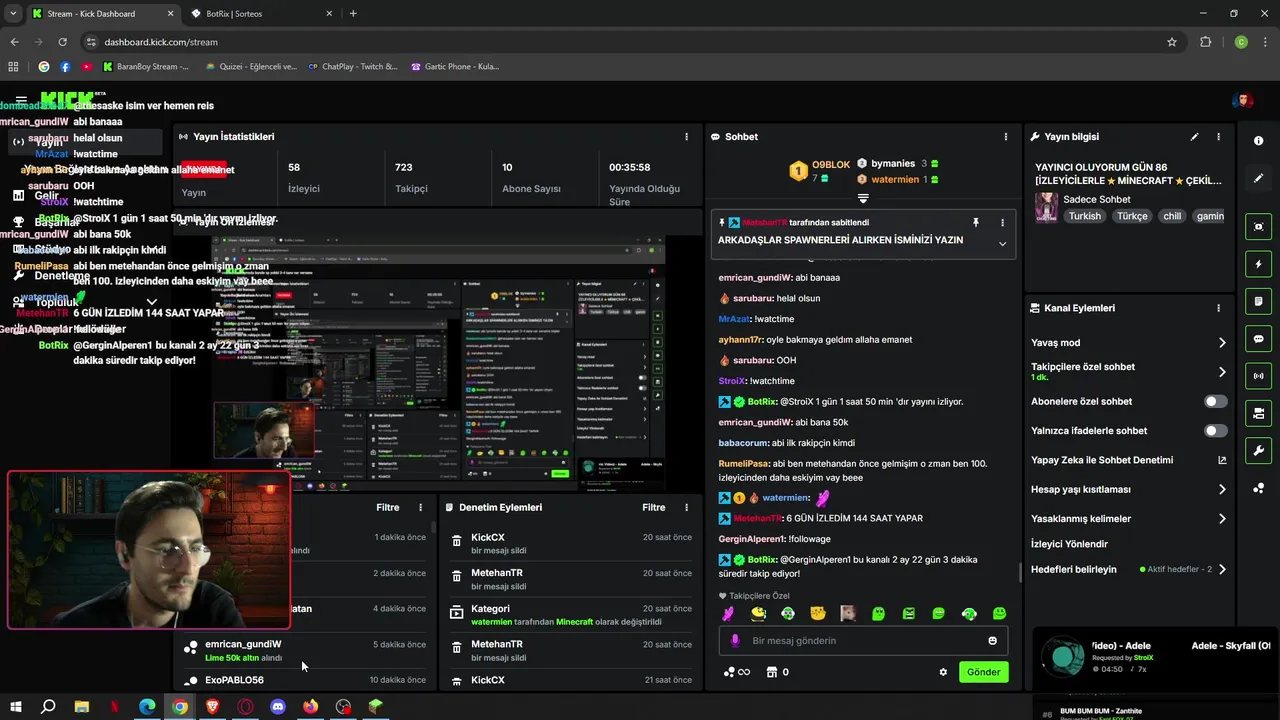Select the broadcast signal icon in right sidebar
The height and width of the screenshot is (720, 1280).
click(x=1258, y=376)
